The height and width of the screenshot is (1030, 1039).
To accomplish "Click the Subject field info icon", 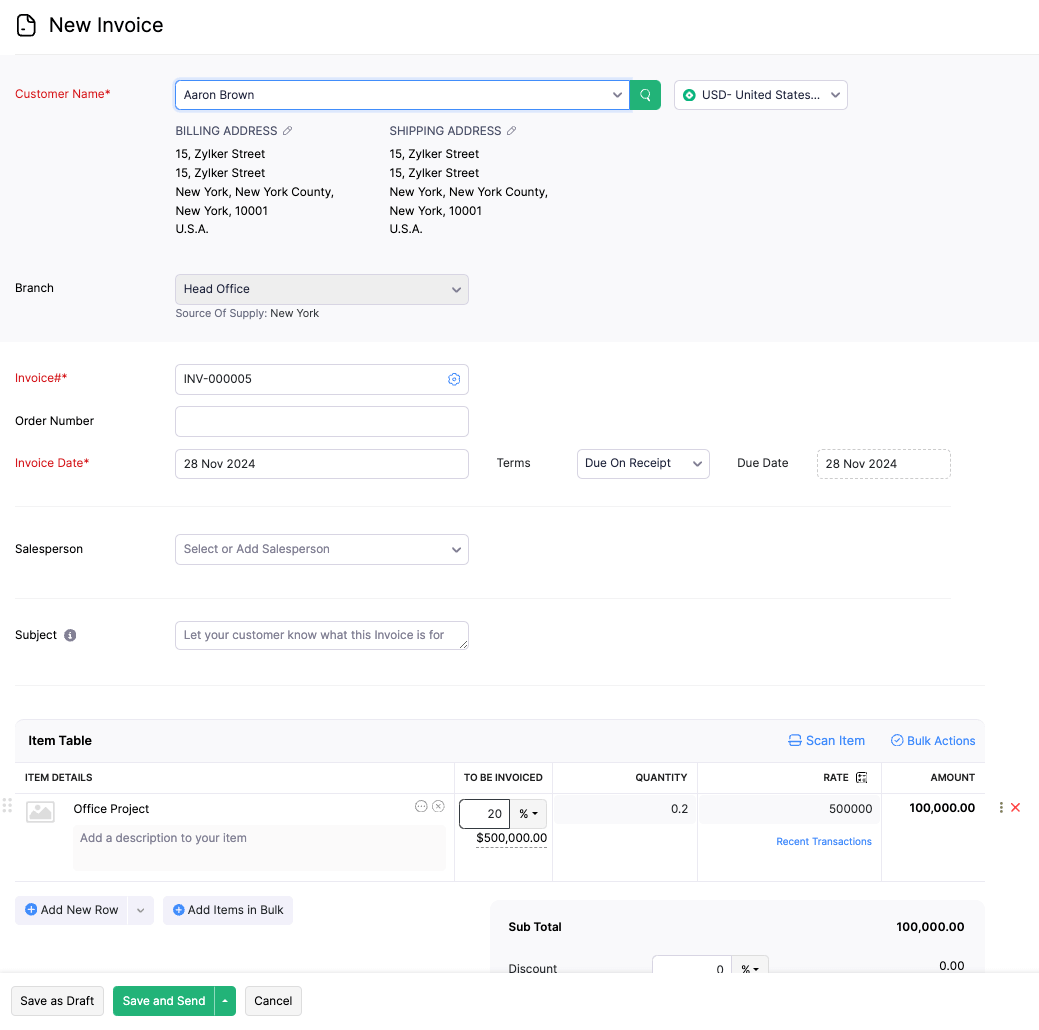I will (69, 635).
